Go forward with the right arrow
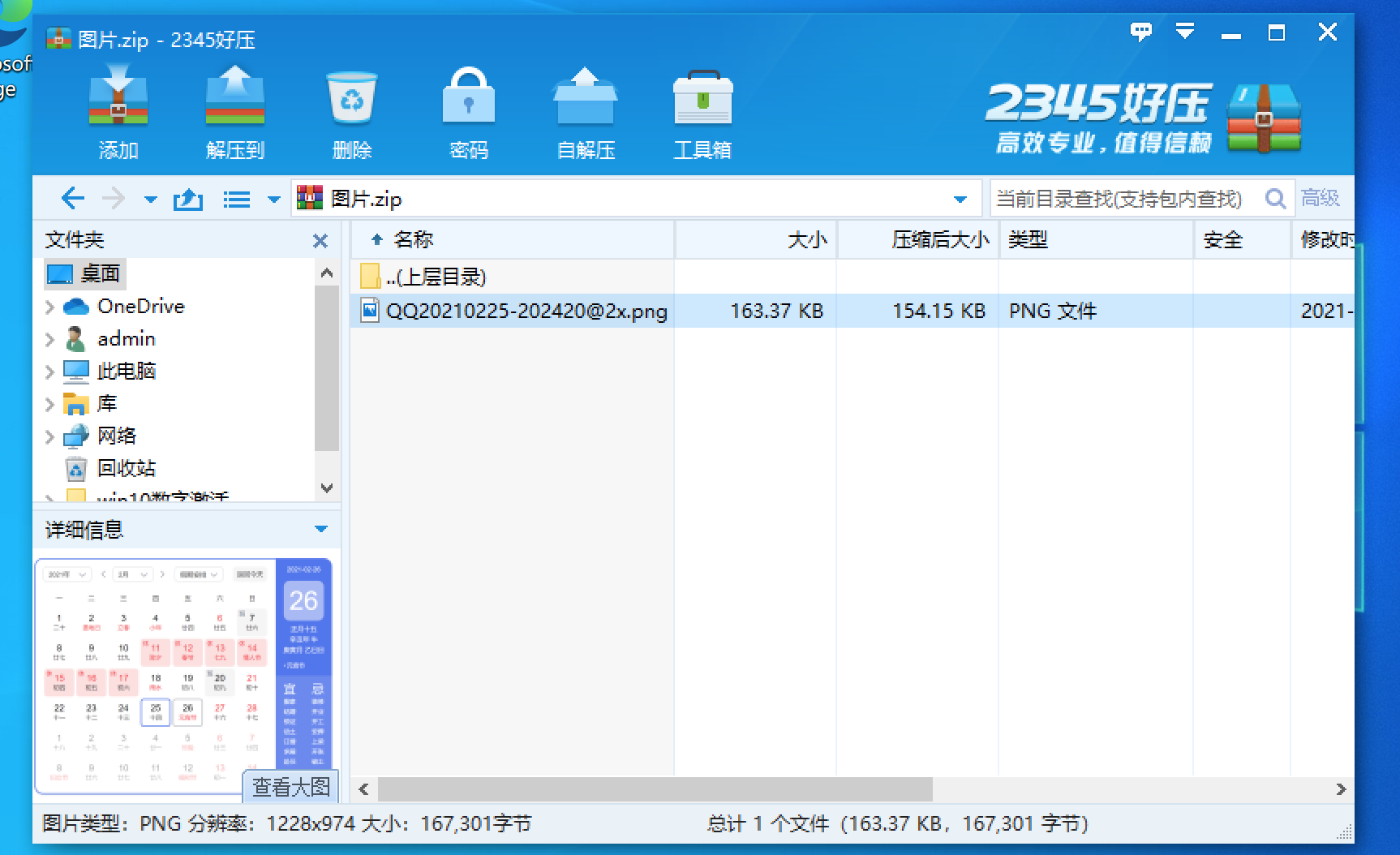The image size is (1400, 855). (114, 199)
